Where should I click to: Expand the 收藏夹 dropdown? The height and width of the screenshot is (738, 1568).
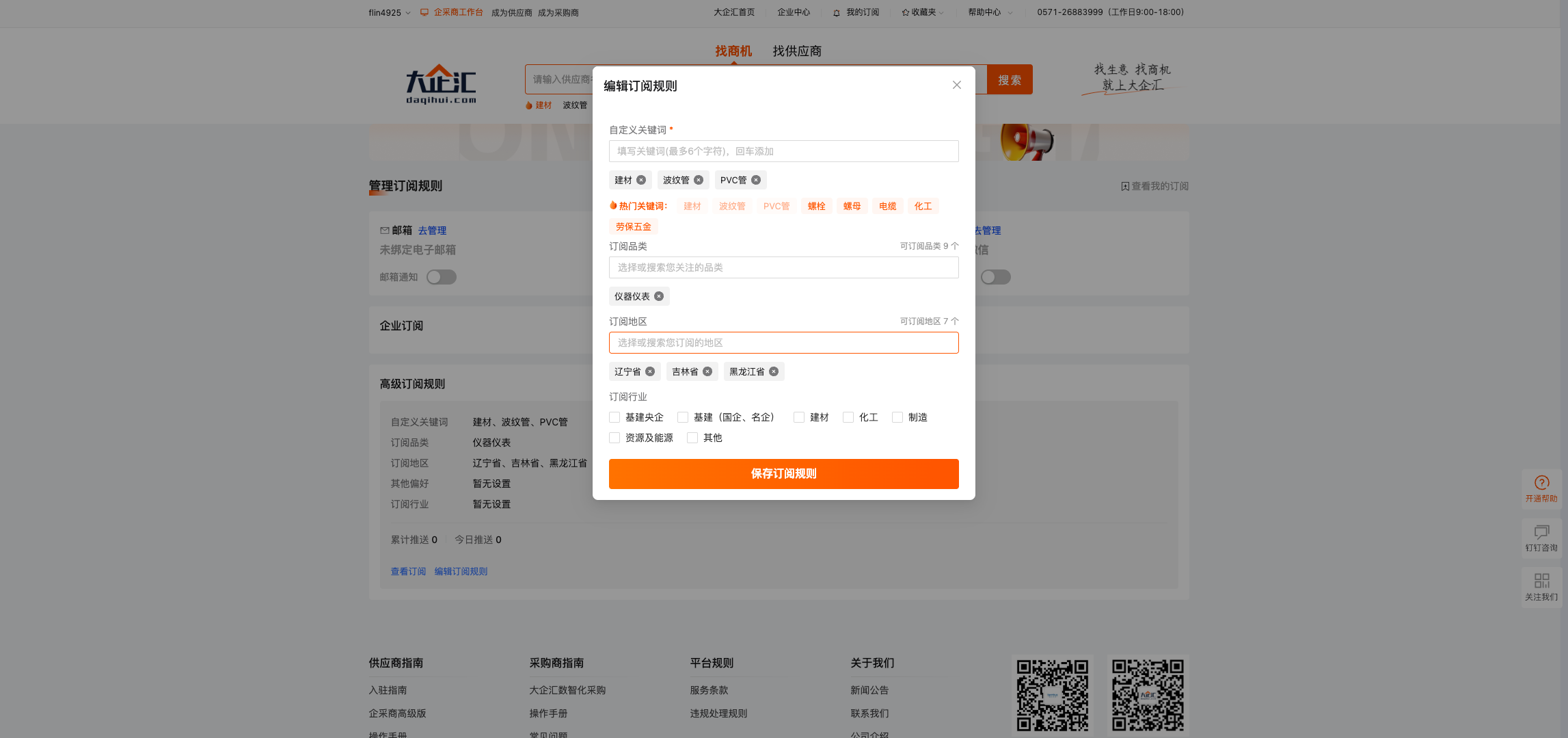pos(923,12)
